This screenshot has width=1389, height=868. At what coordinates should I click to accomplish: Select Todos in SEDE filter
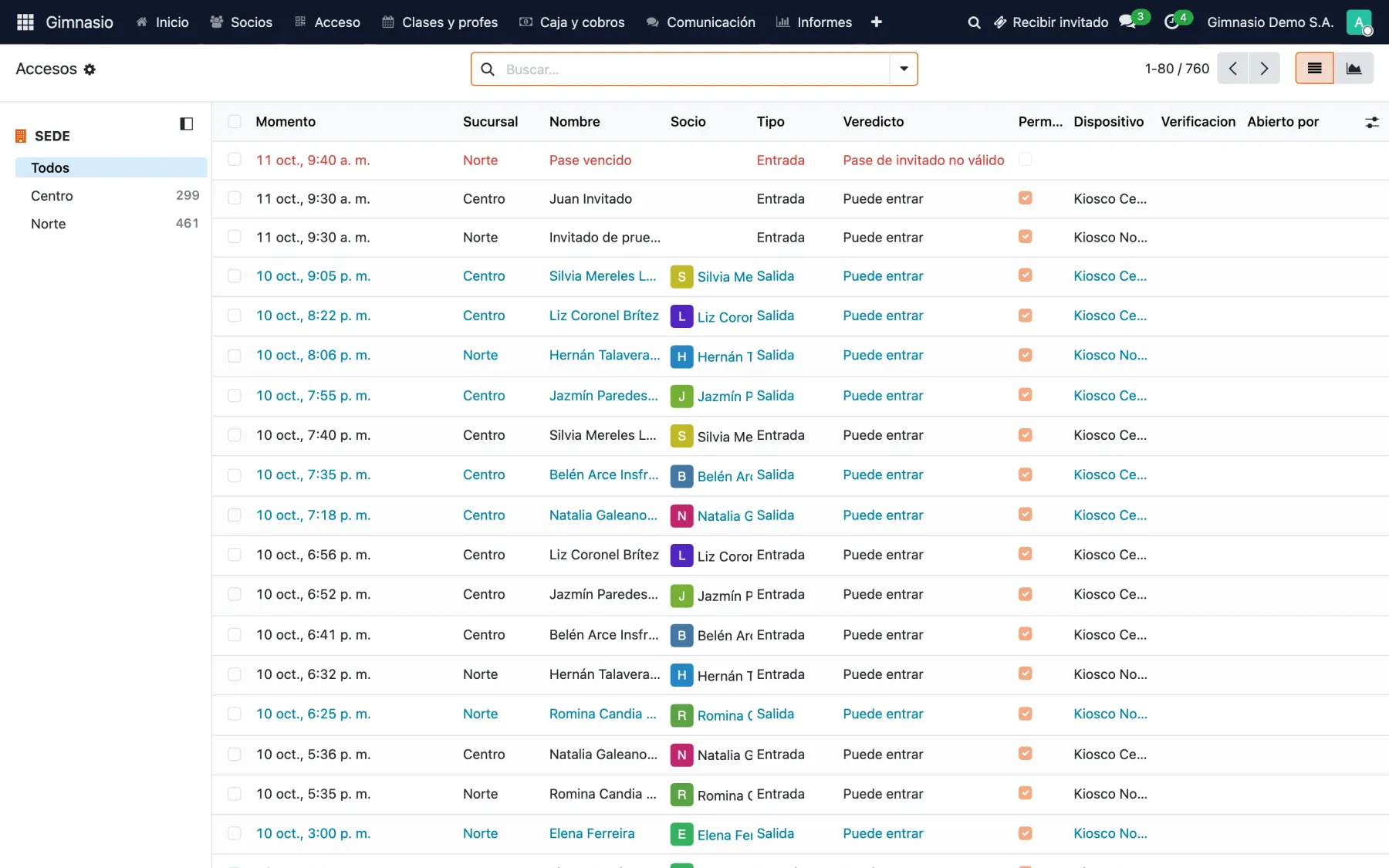111,167
